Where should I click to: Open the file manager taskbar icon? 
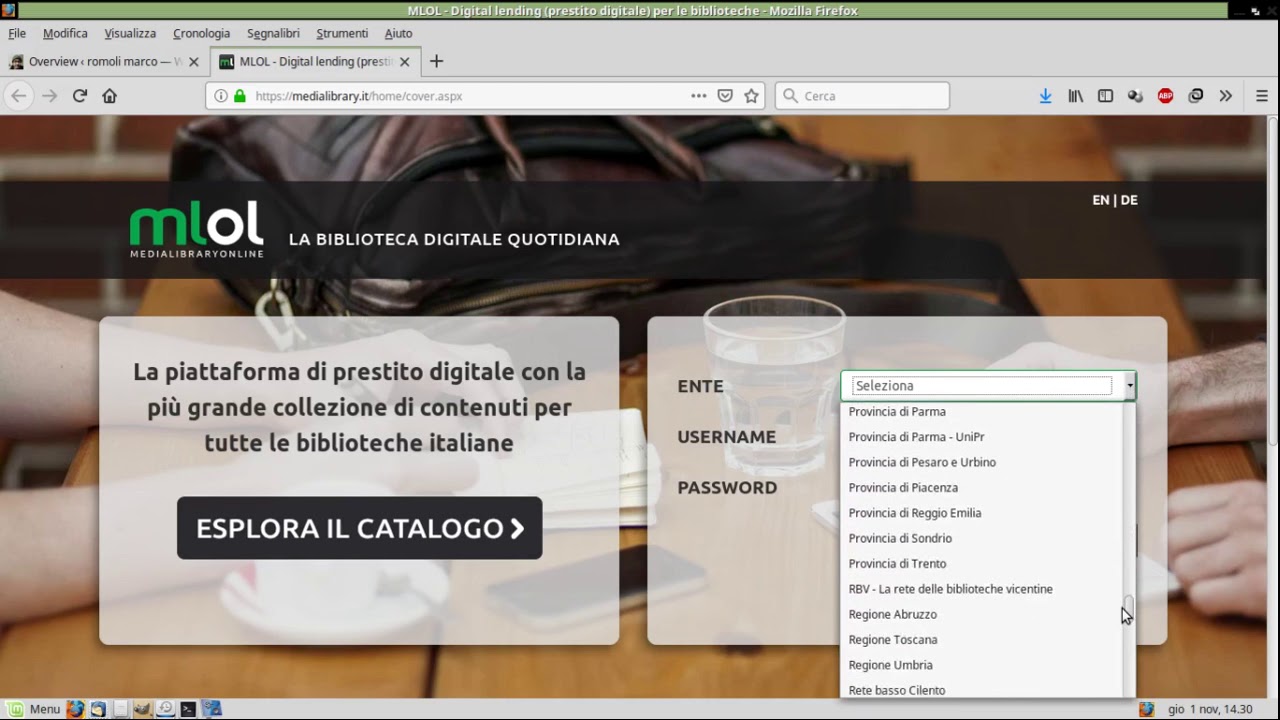click(x=120, y=709)
